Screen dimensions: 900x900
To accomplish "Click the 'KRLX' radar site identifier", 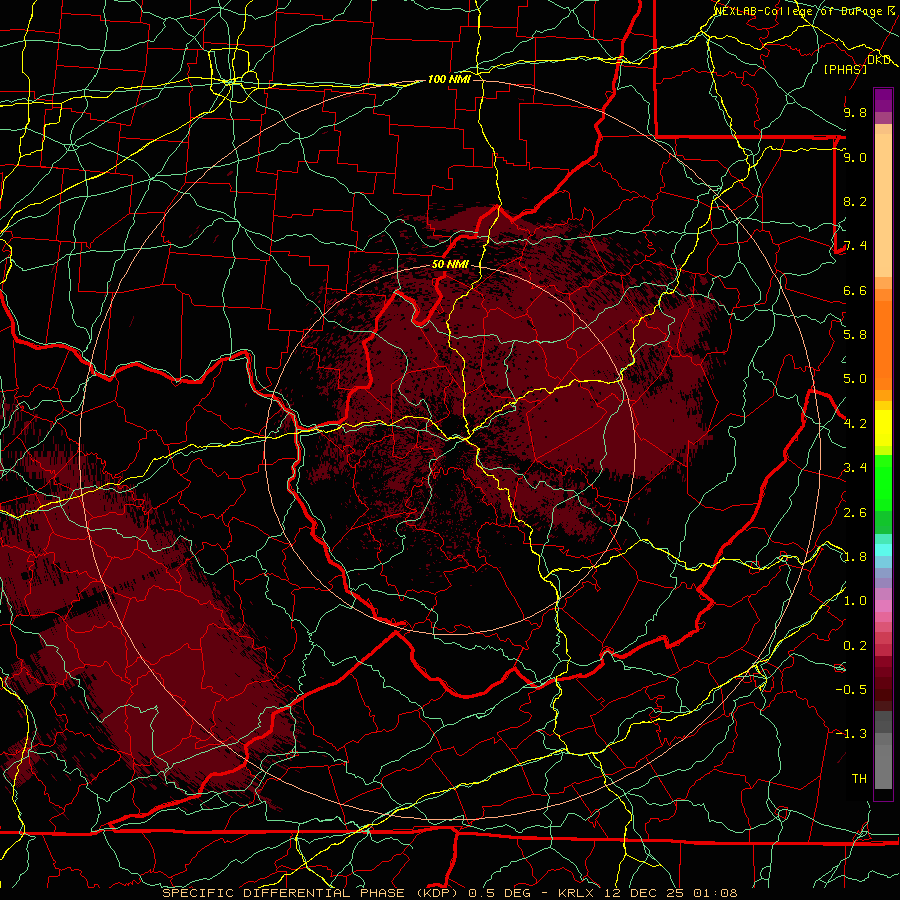I will pos(578,893).
